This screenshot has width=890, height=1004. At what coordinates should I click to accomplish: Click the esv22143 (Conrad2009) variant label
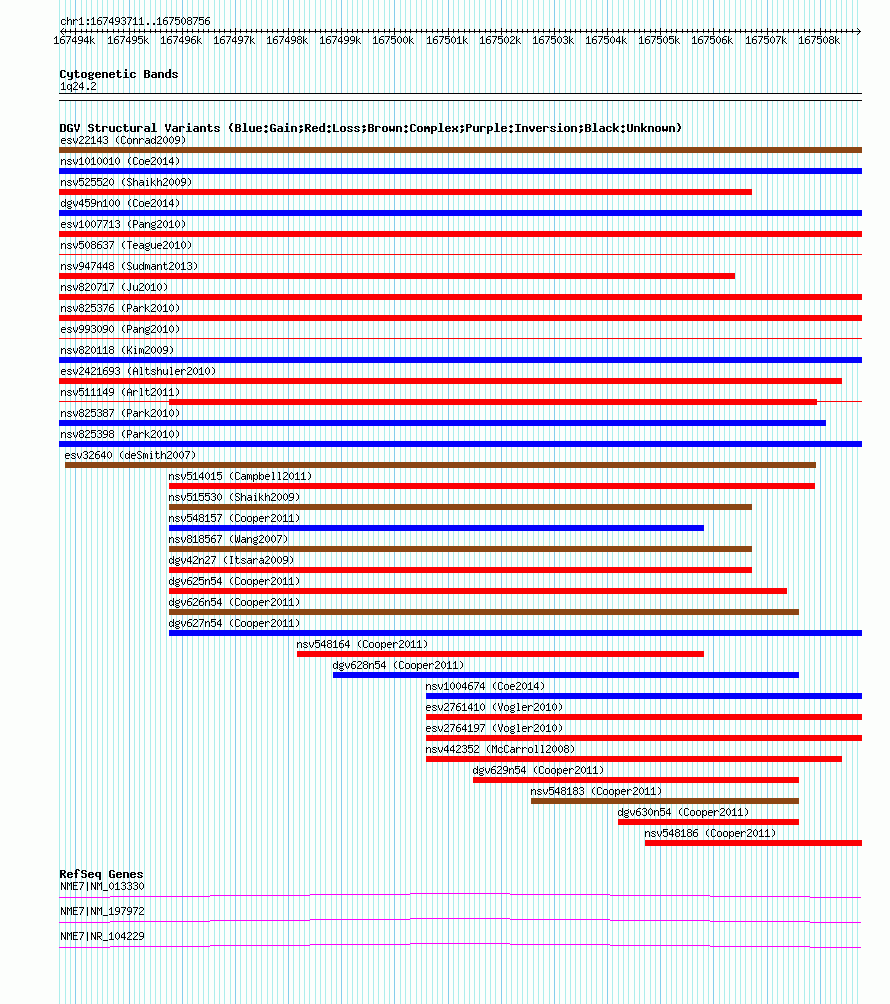click(x=123, y=140)
